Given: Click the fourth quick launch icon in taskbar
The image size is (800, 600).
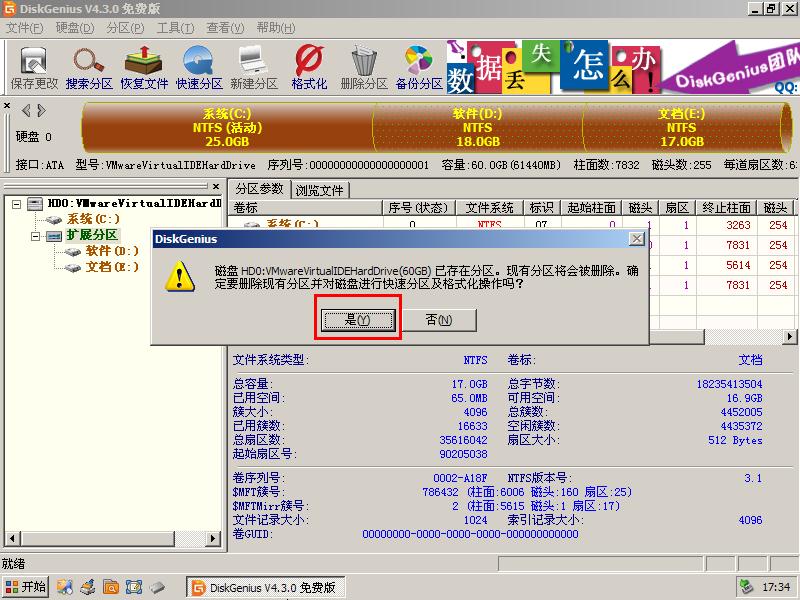Looking at the screenshot, I should pos(134,587).
